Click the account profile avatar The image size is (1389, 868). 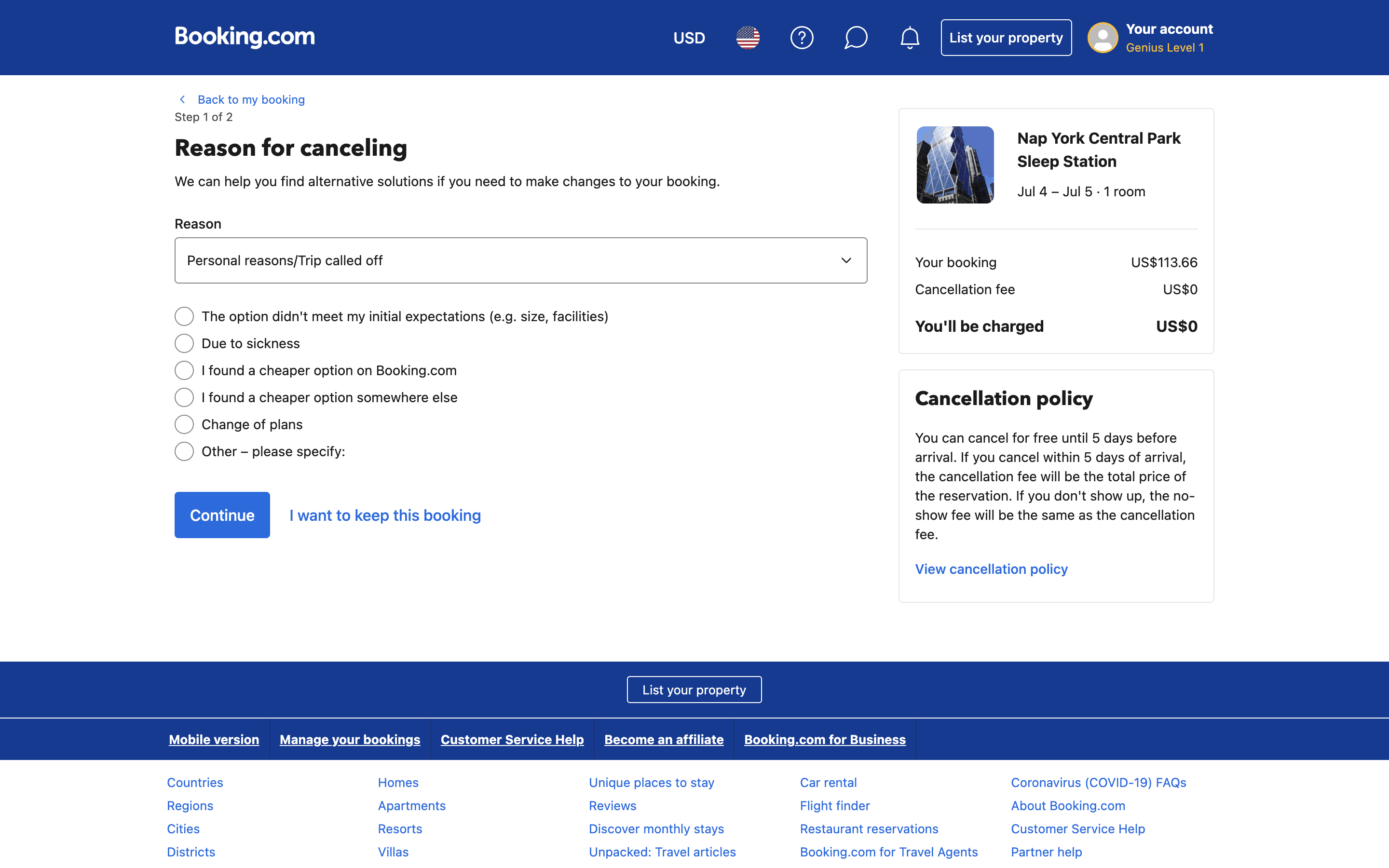pyautogui.click(x=1102, y=38)
